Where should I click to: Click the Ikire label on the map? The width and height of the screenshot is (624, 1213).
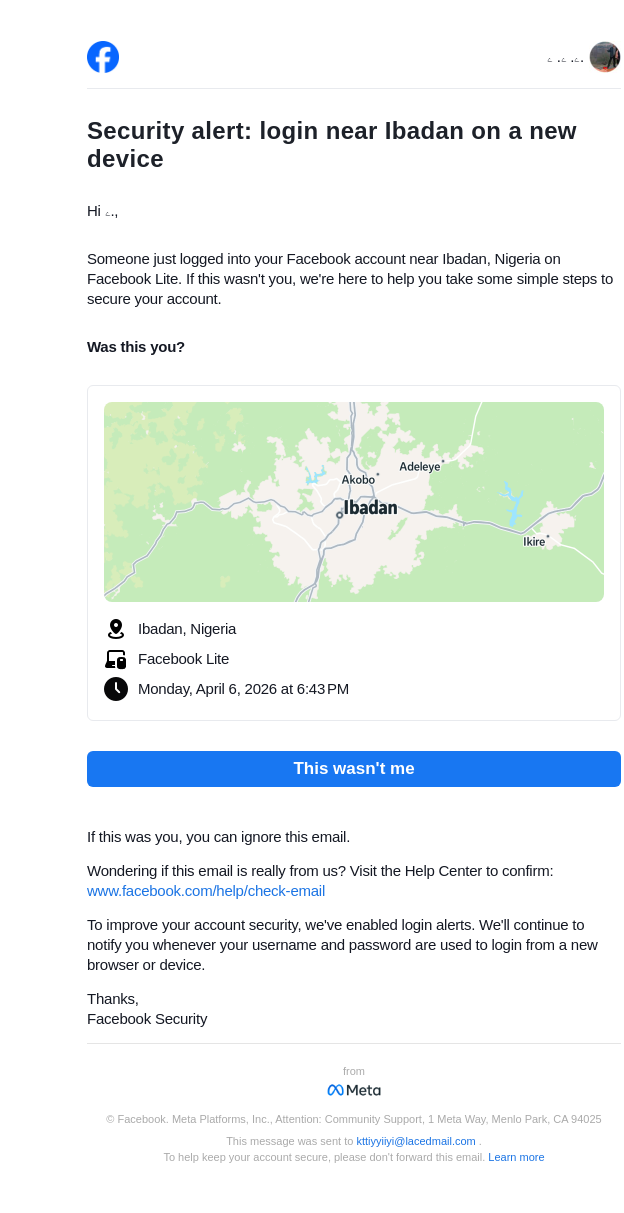point(534,542)
